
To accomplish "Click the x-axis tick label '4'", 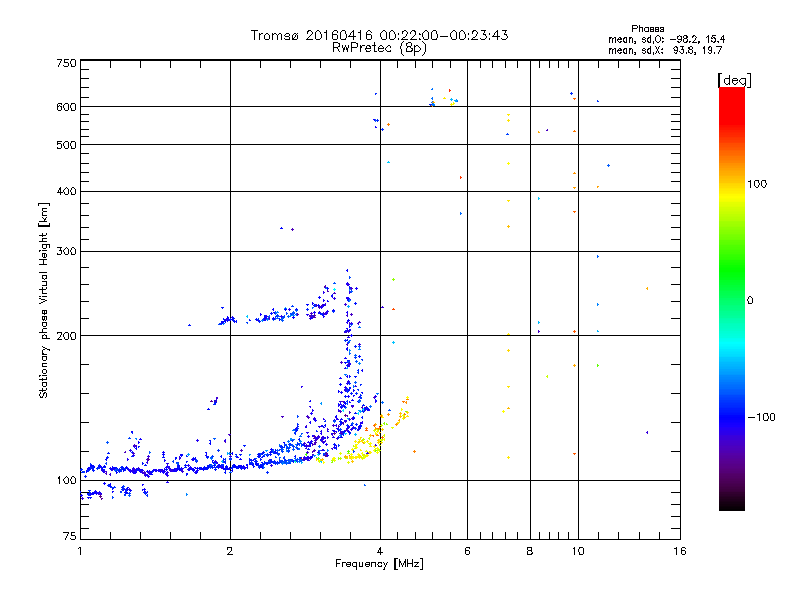I will (380, 551).
